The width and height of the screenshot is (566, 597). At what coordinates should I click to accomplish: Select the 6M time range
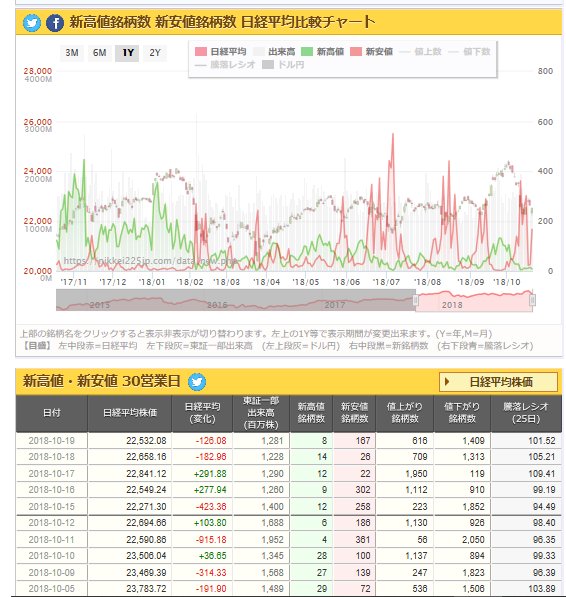(x=99, y=53)
